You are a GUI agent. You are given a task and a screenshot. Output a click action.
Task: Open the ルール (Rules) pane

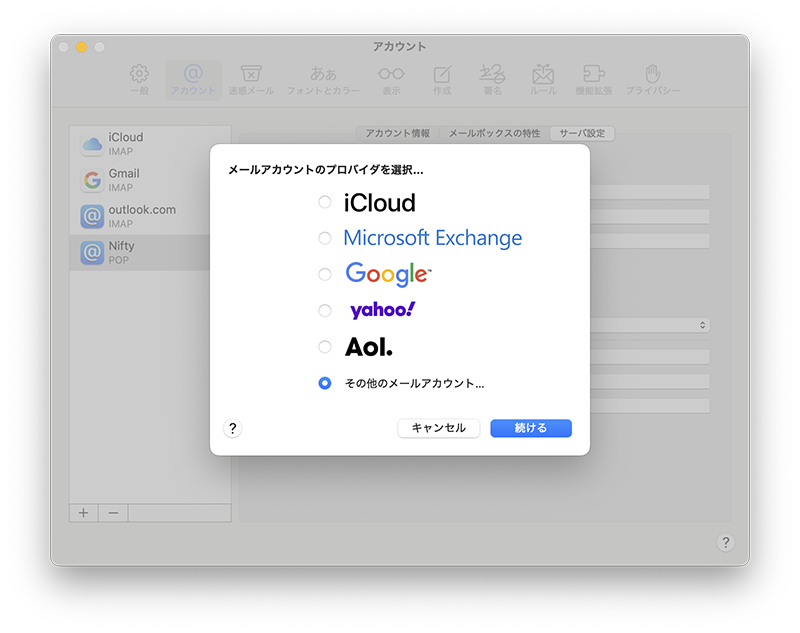pos(543,79)
